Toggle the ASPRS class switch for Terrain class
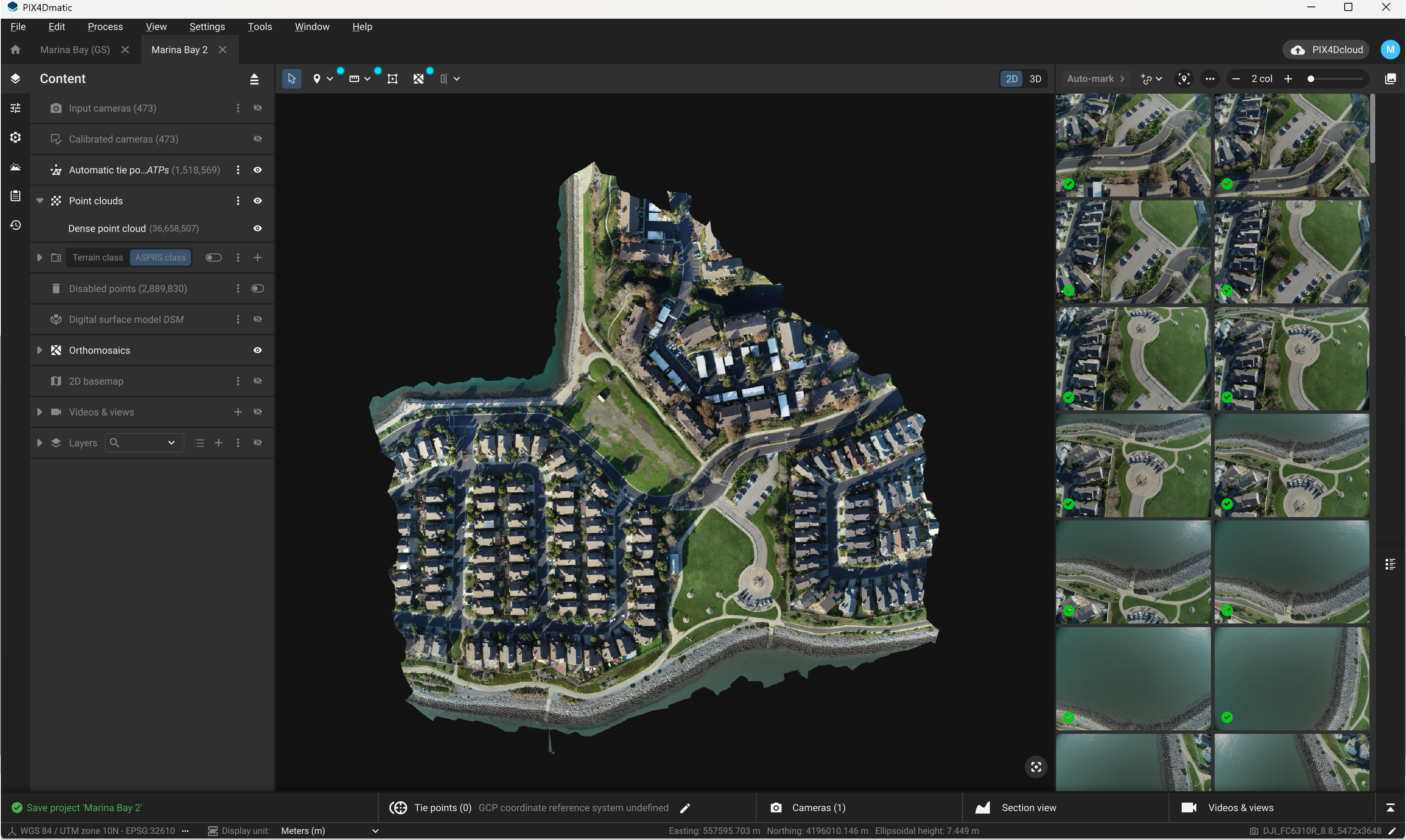This screenshot has height=840, width=1406. [x=213, y=257]
